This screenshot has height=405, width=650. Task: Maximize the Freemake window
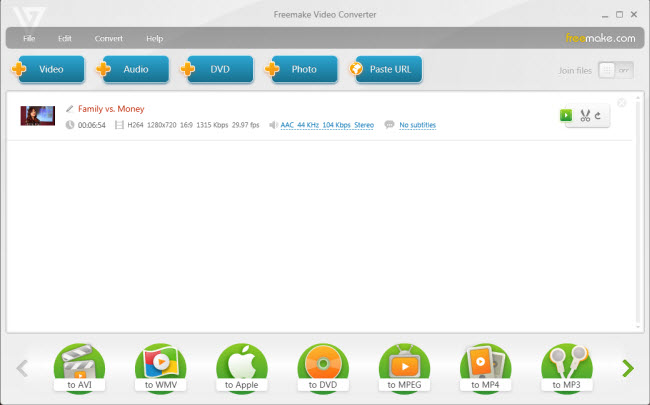[619, 15]
